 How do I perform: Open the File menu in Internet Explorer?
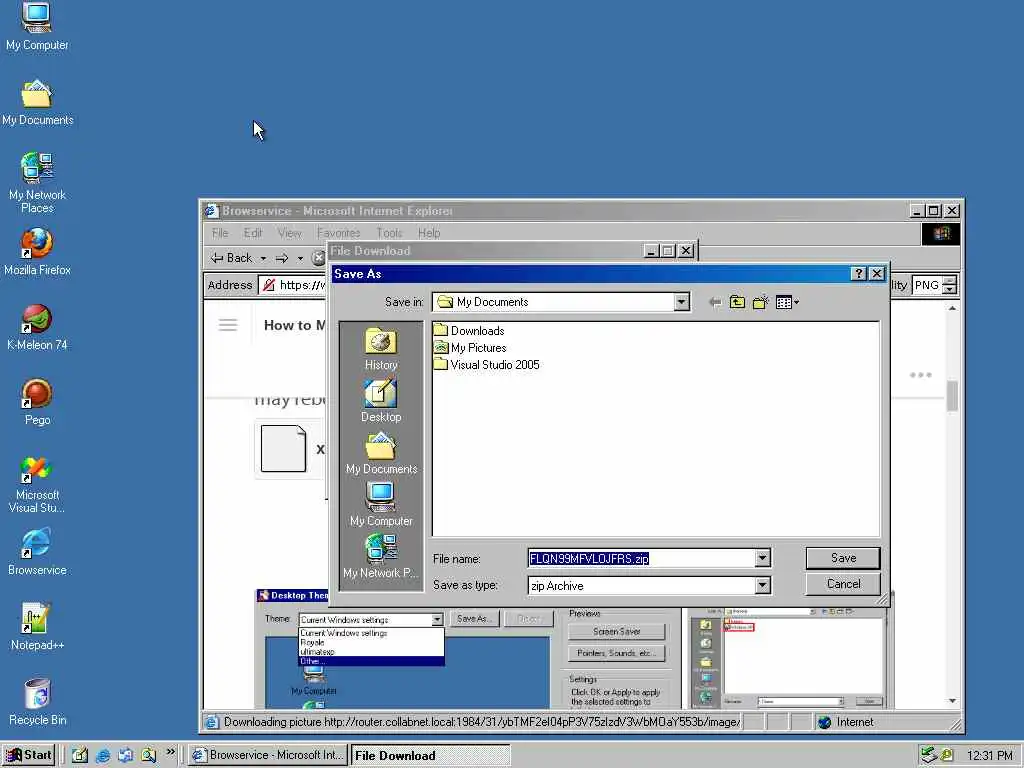[220, 233]
